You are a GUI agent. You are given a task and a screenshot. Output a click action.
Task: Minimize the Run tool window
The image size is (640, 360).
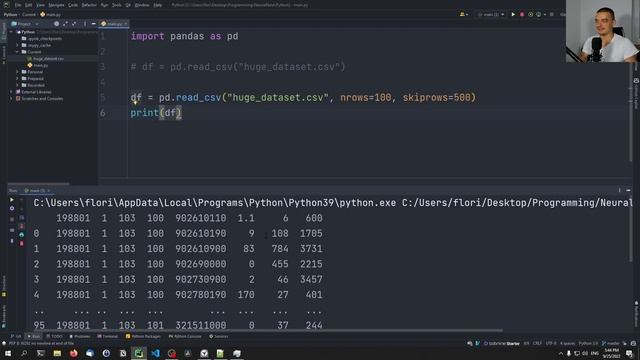click(x=628, y=190)
